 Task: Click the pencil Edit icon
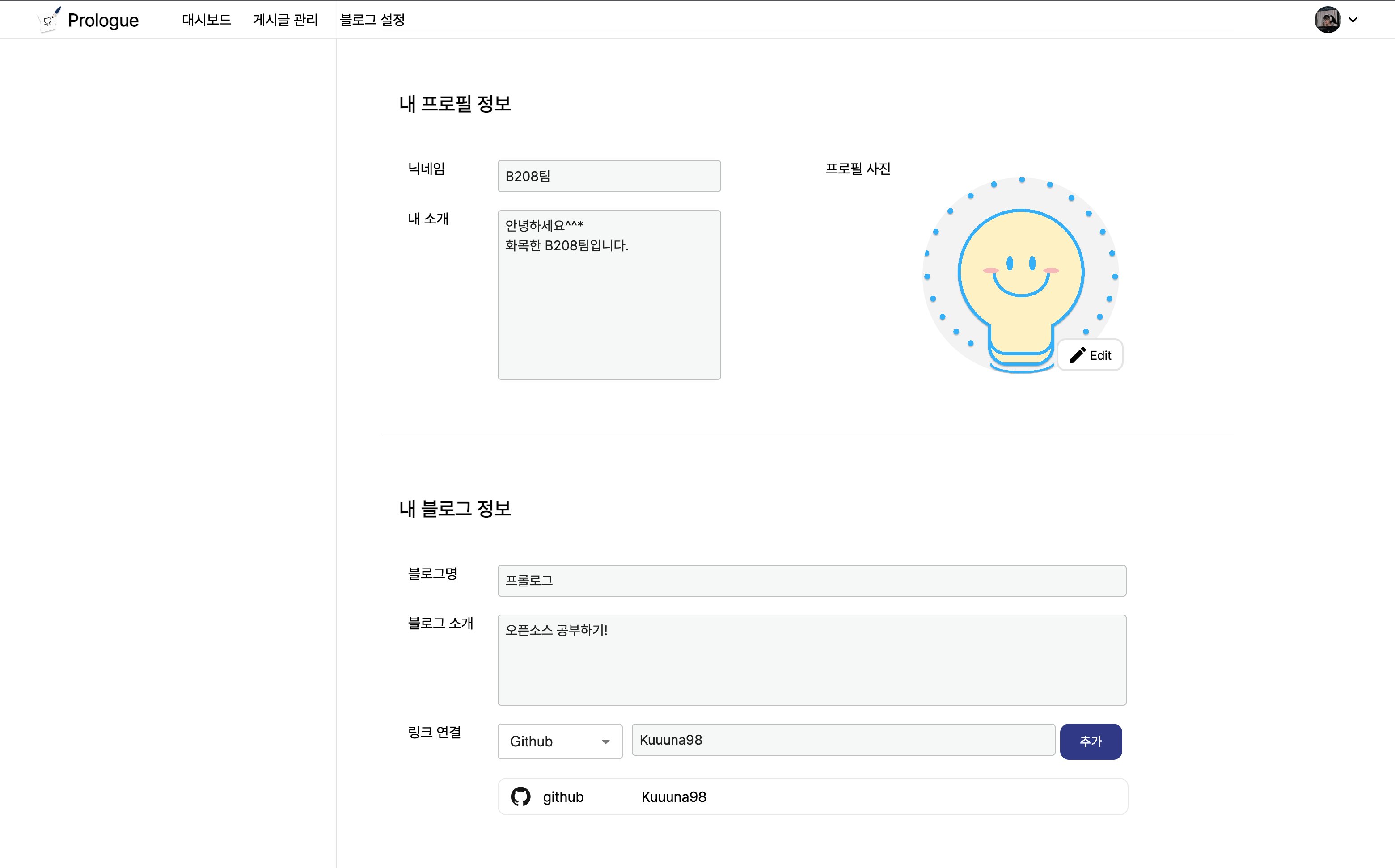point(1078,355)
